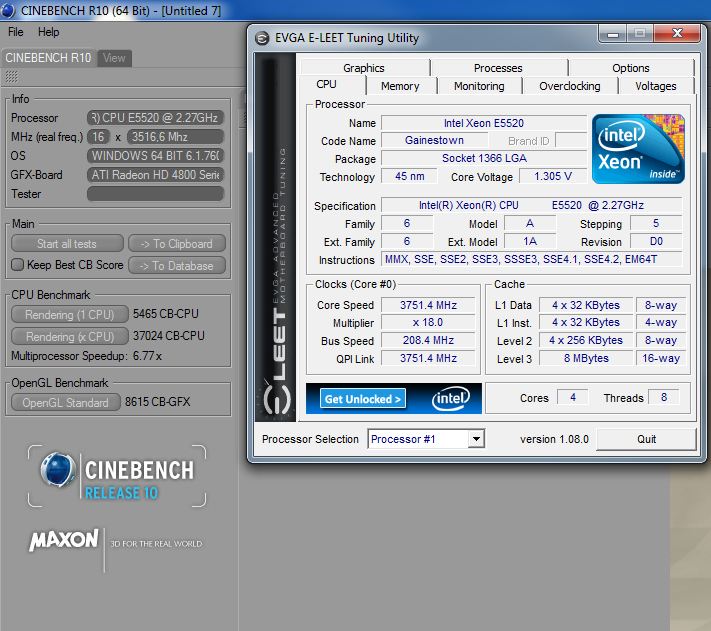The width and height of the screenshot is (711, 631).
Task: Click the Revision value D0
Action: (656, 241)
